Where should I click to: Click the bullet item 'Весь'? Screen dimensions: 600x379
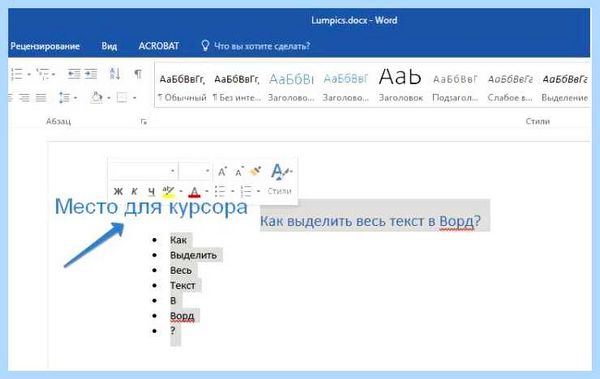point(181,270)
